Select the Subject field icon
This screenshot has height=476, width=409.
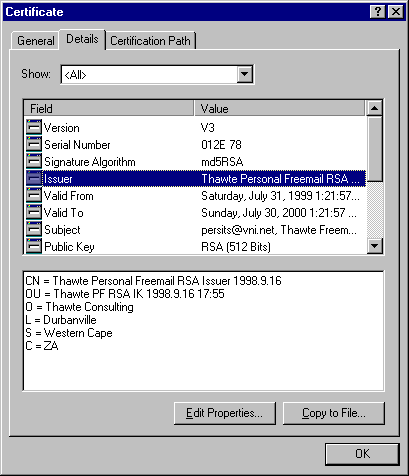34,229
